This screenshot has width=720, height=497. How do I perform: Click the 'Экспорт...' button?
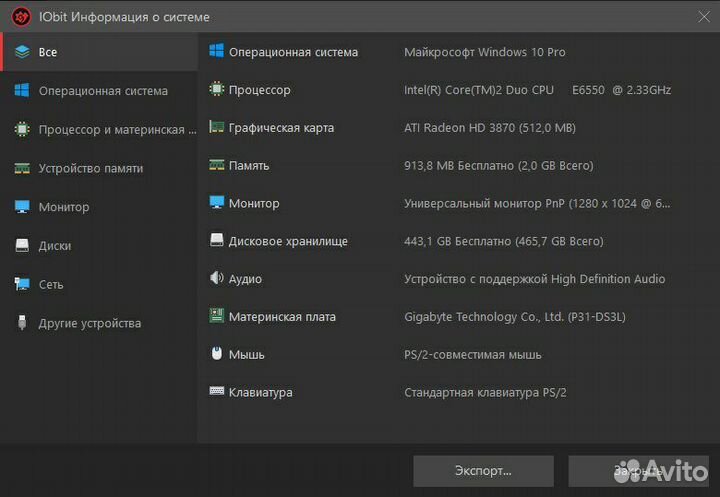(483, 471)
